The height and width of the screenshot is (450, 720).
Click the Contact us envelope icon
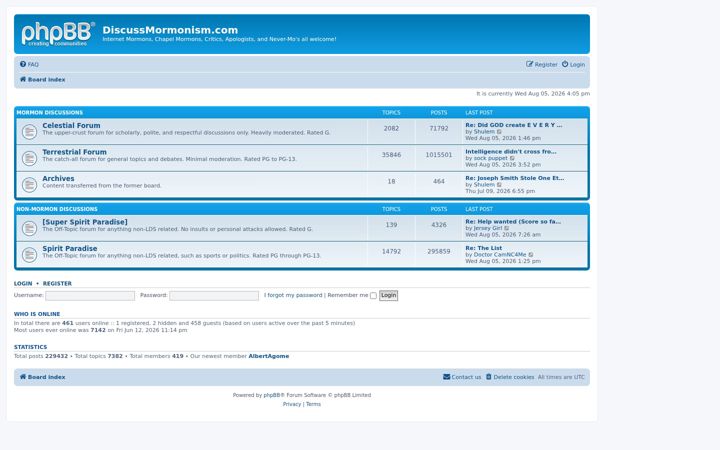click(446, 377)
